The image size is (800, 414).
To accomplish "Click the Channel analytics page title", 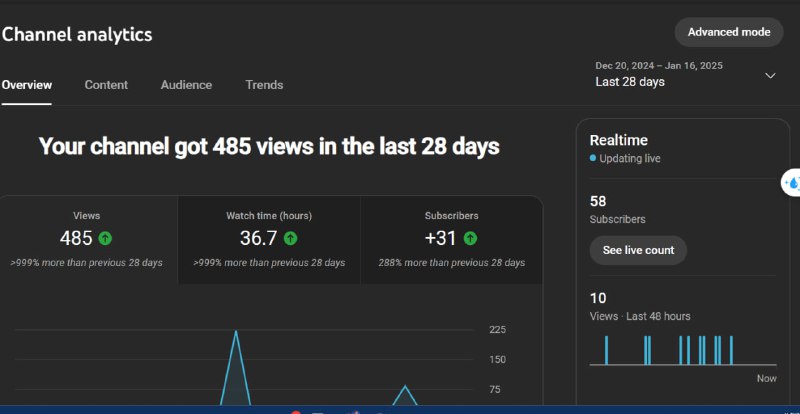I will point(77,35).
